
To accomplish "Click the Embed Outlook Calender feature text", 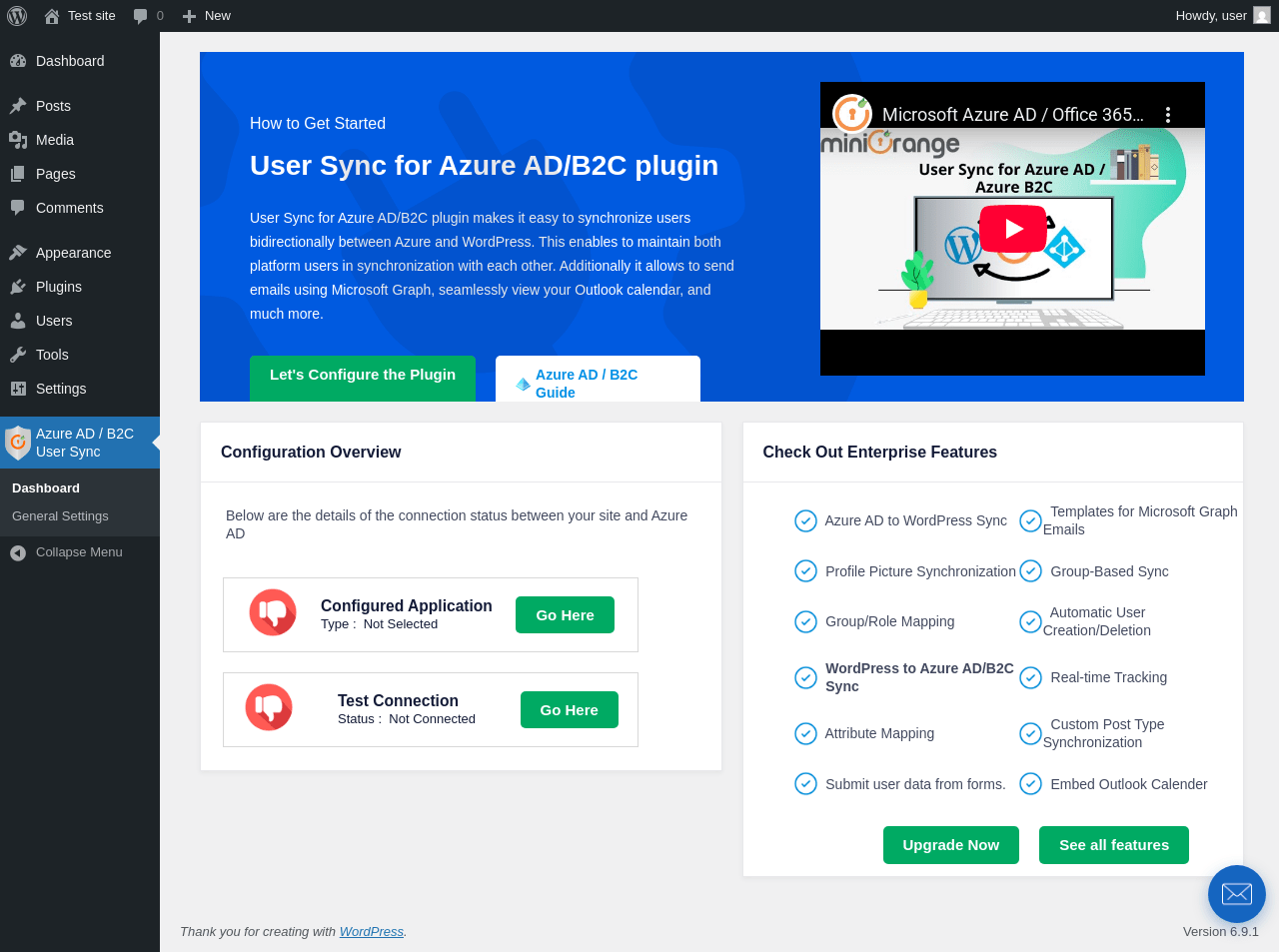I will [1128, 784].
